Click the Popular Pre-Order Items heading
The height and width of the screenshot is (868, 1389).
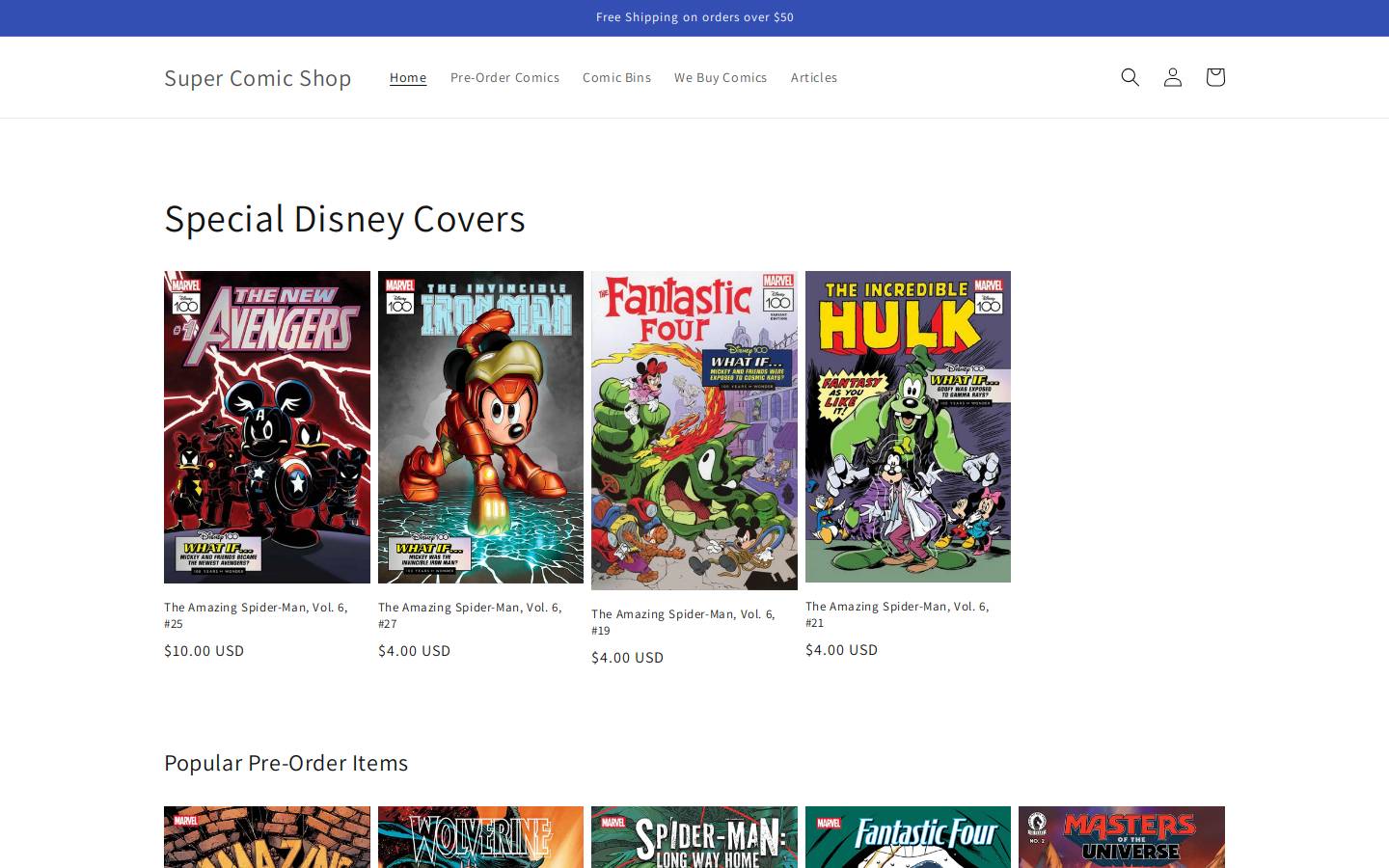click(x=286, y=763)
